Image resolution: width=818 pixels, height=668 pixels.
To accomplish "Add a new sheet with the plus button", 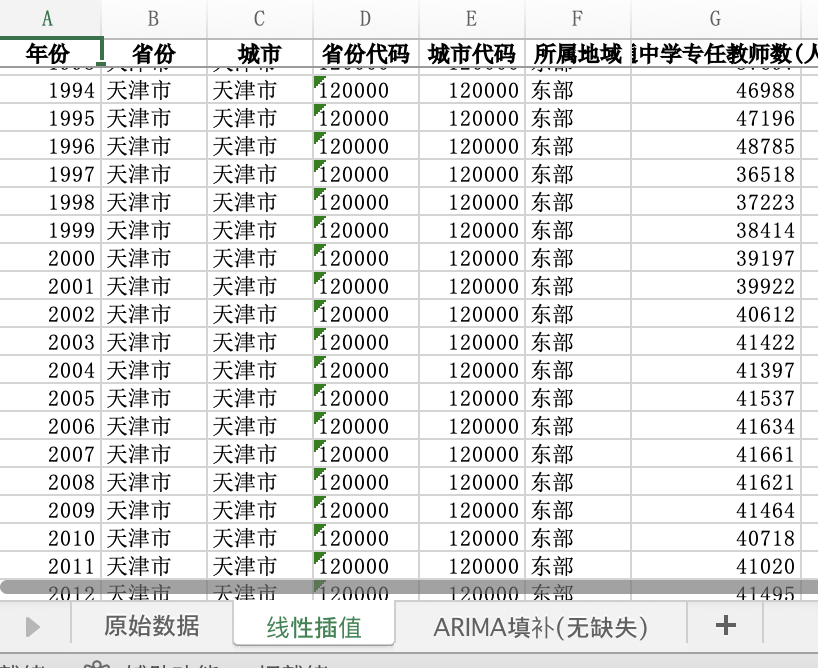I will (x=726, y=625).
